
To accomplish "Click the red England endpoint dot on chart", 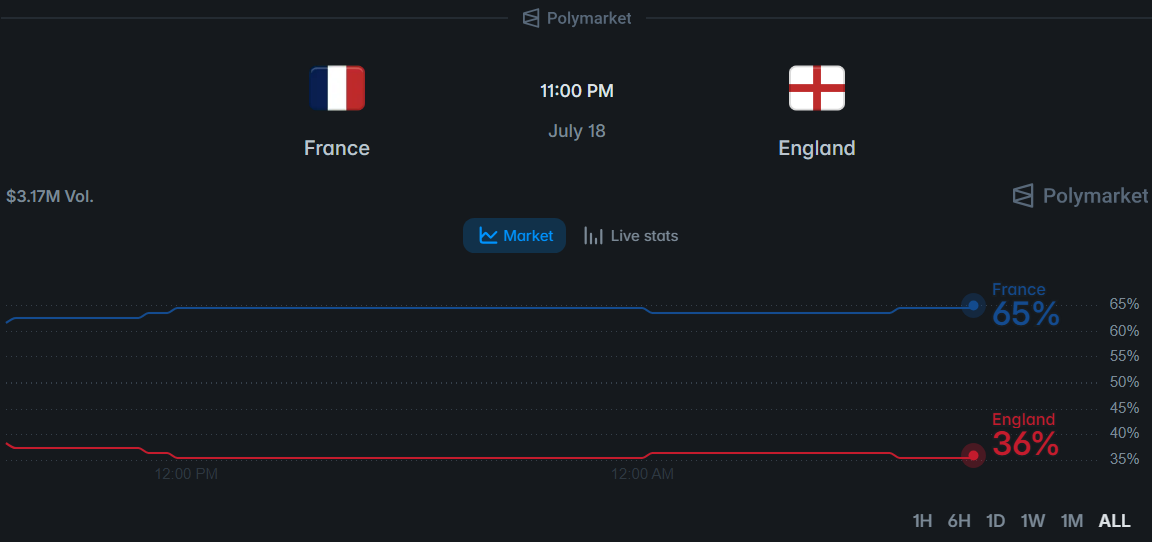I will (973, 455).
